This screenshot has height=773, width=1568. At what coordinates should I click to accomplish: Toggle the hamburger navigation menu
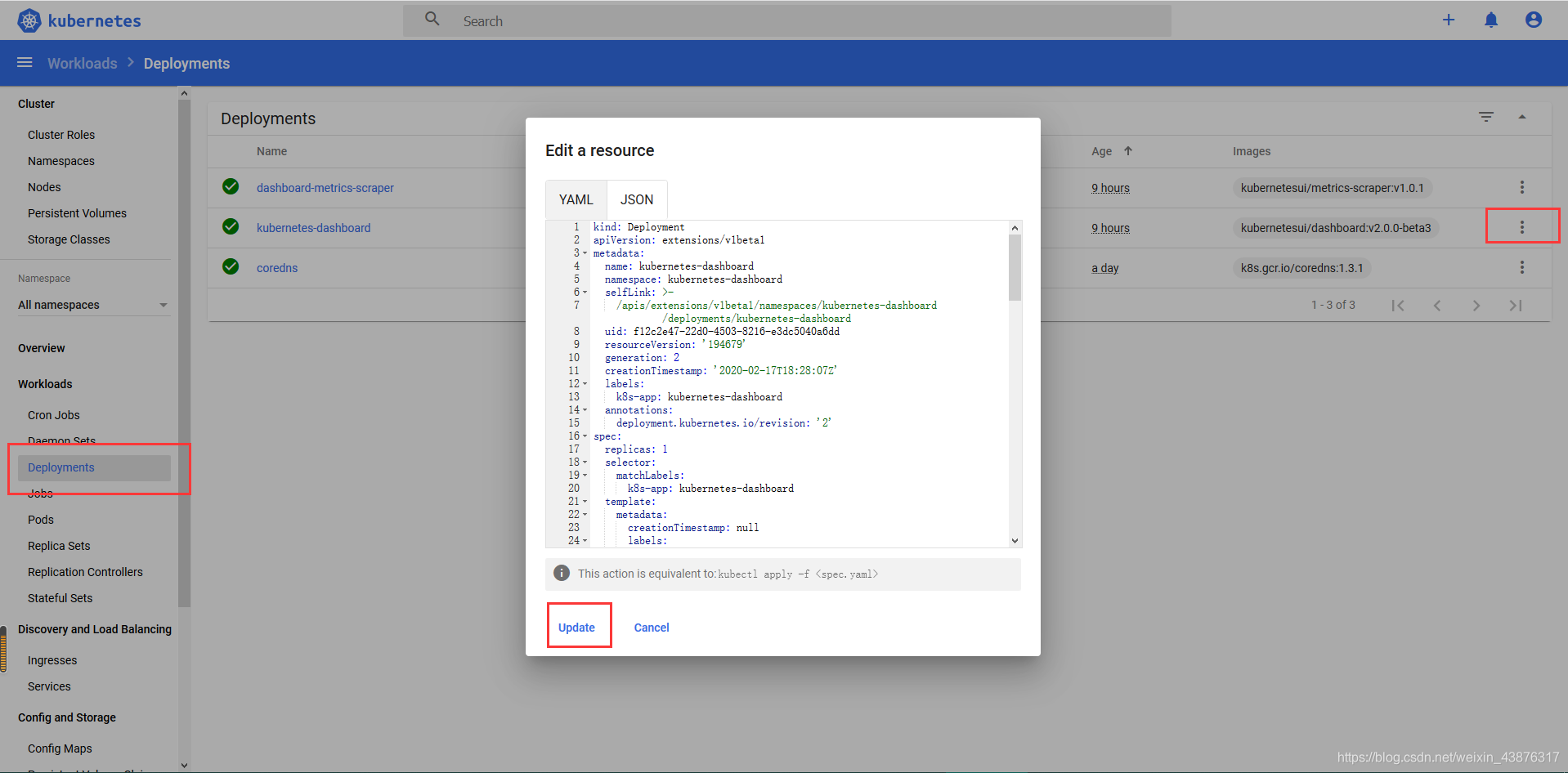25,63
